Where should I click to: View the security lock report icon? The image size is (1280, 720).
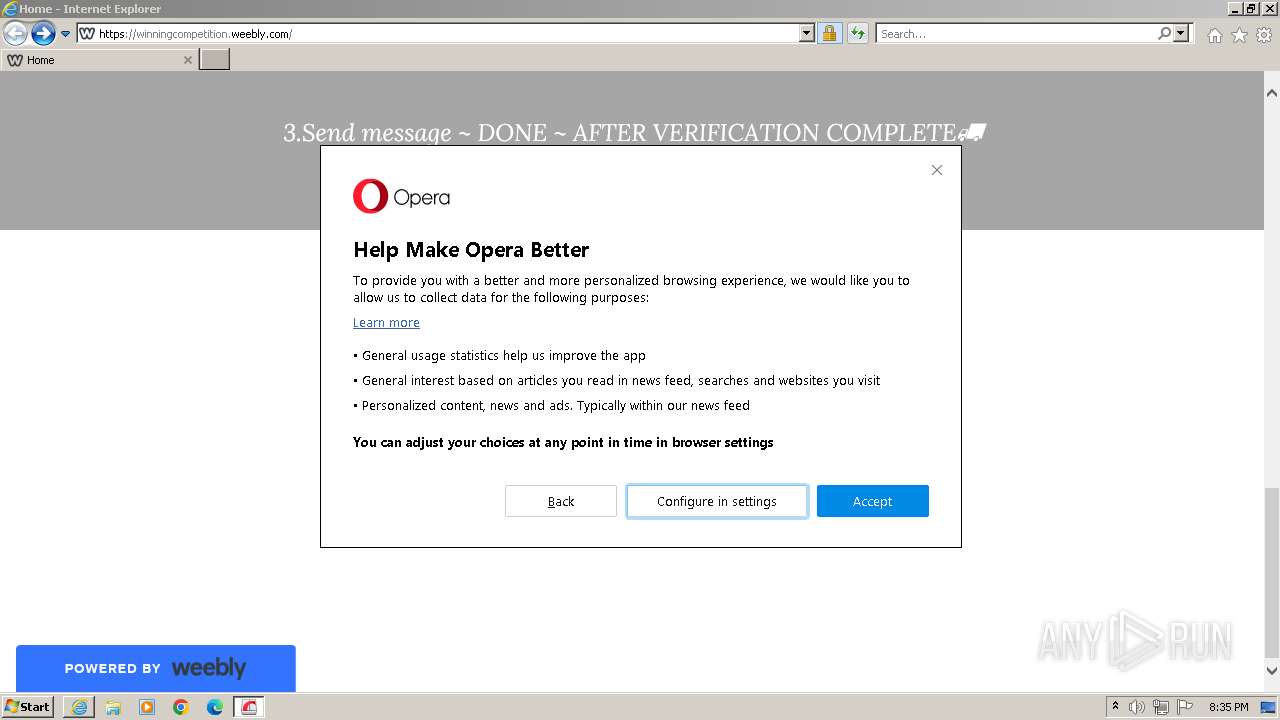(829, 33)
